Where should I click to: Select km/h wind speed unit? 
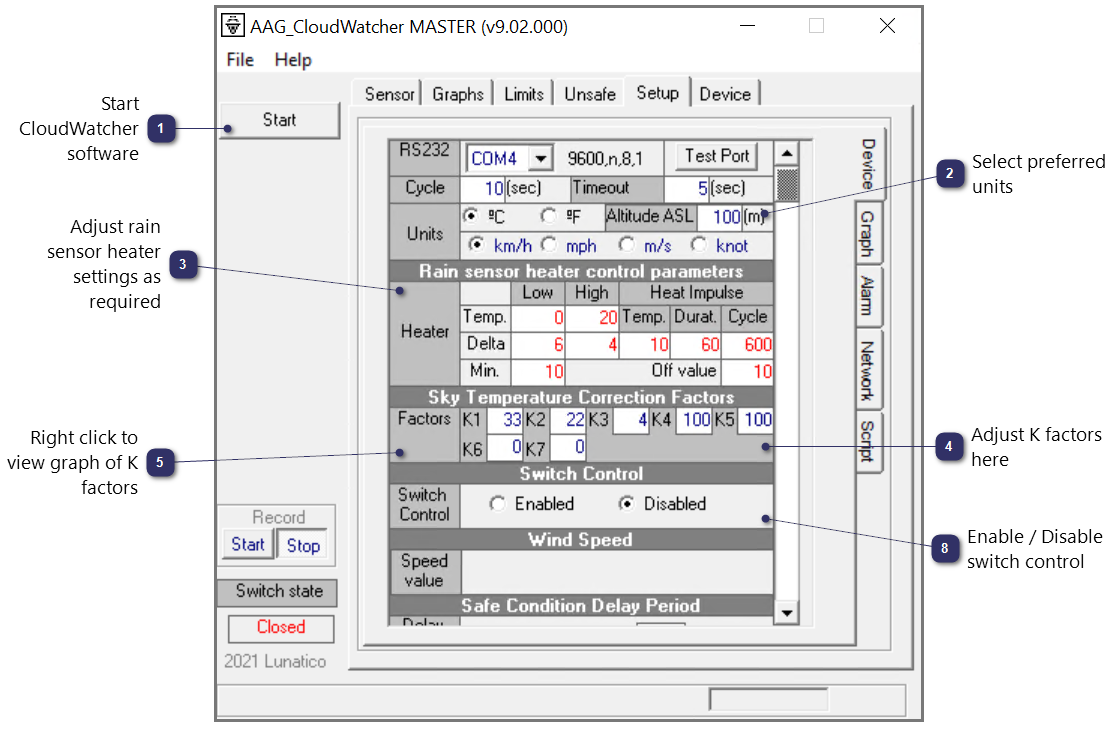click(x=477, y=245)
